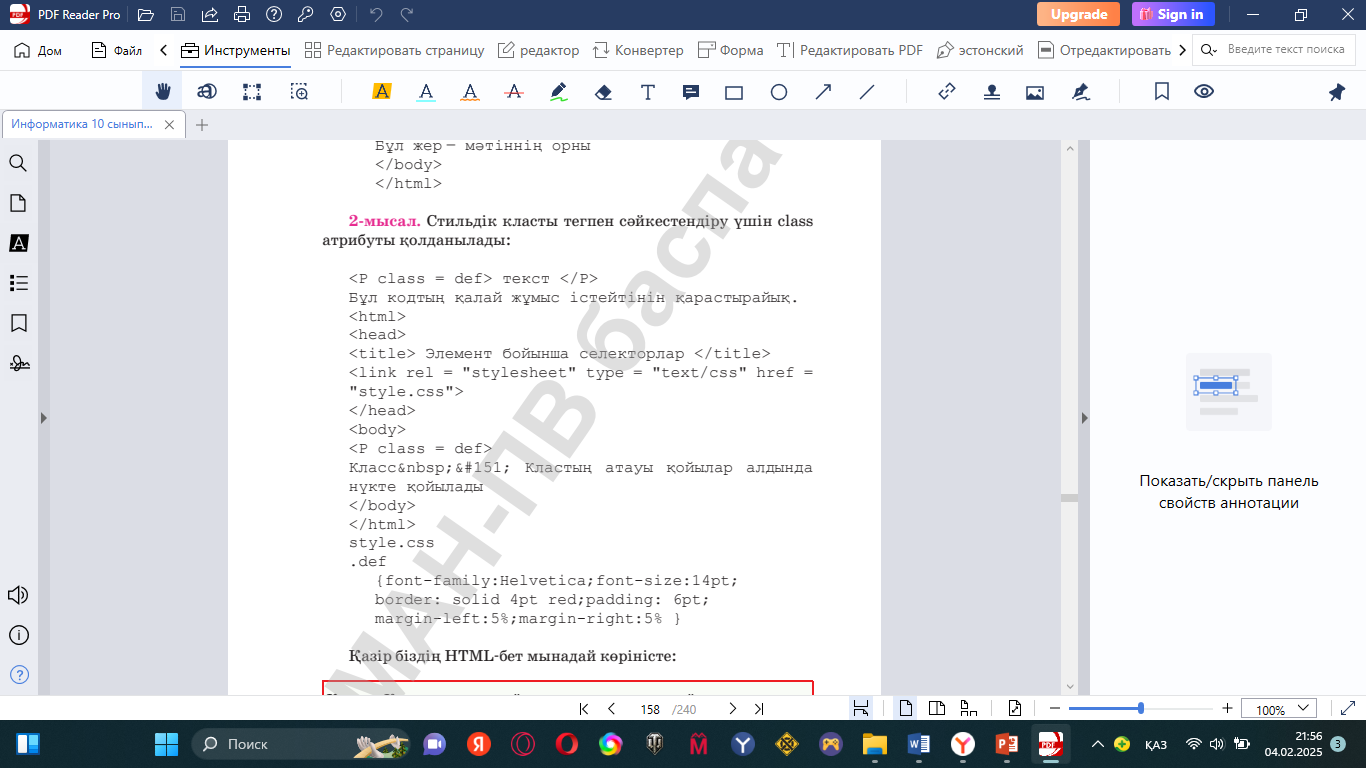This screenshot has height=768, width=1366.
Task: Click the Sign in button
Action: [x=1173, y=14]
